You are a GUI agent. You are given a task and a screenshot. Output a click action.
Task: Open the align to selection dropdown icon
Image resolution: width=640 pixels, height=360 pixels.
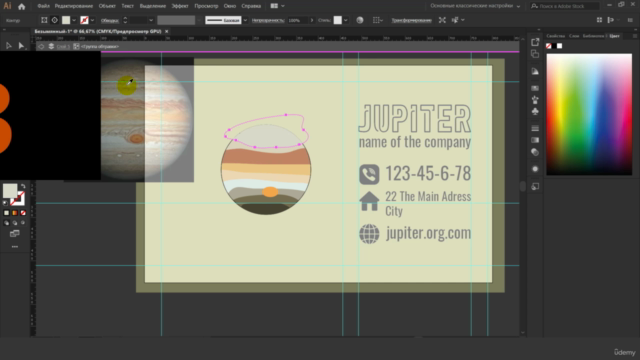pyautogui.click(x=378, y=20)
